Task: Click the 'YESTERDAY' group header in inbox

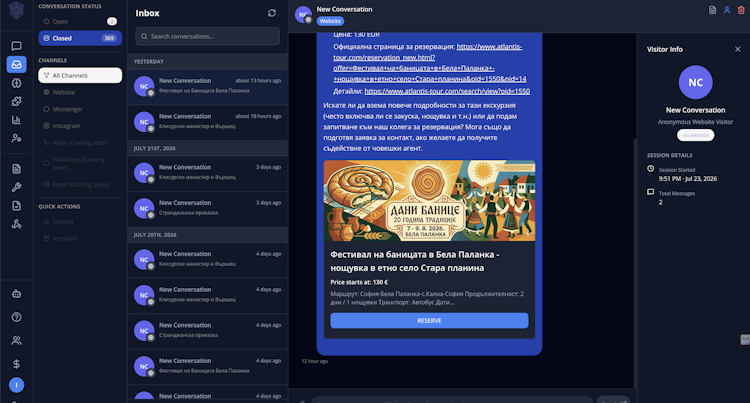Action: click(x=149, y=62)
